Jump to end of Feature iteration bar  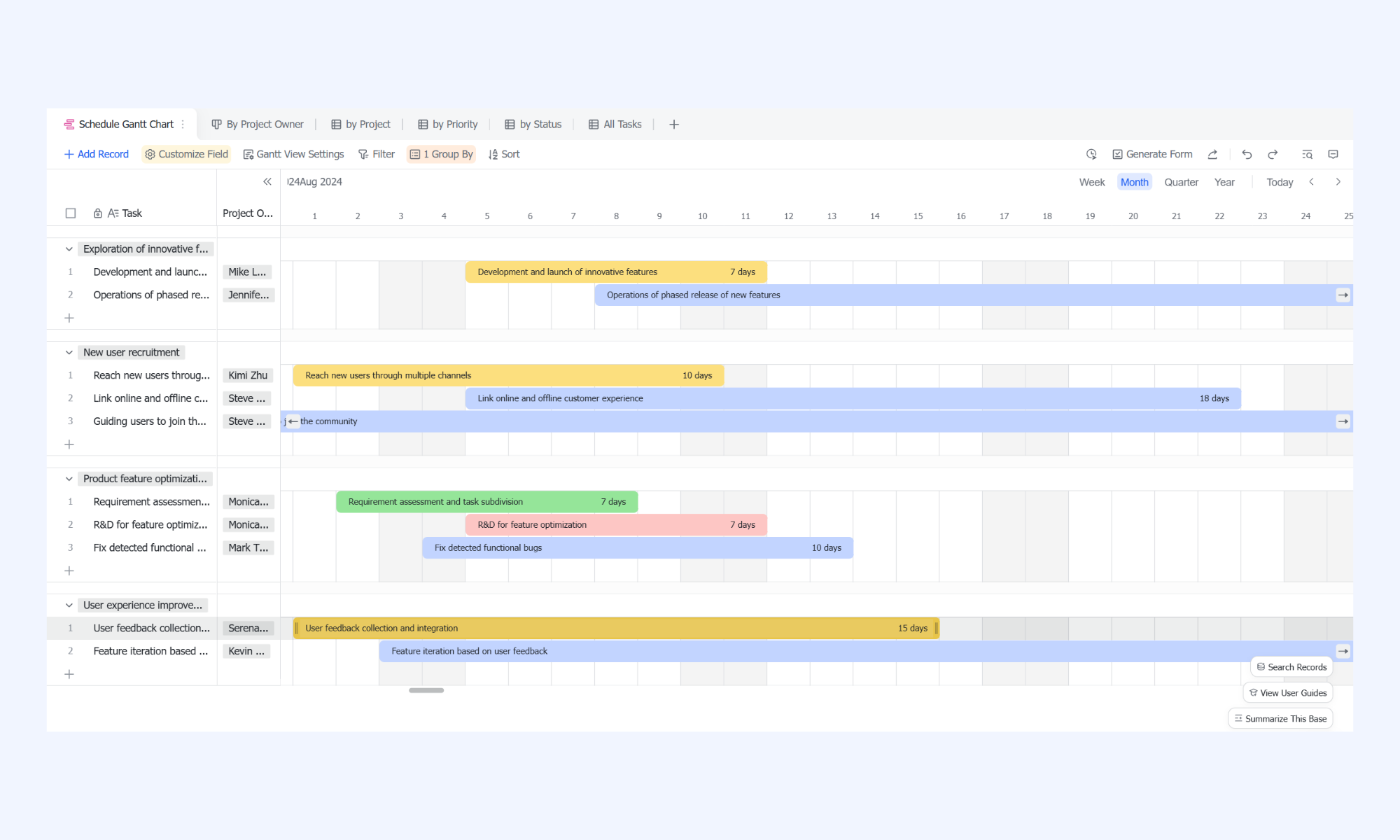coord(1343,651)
